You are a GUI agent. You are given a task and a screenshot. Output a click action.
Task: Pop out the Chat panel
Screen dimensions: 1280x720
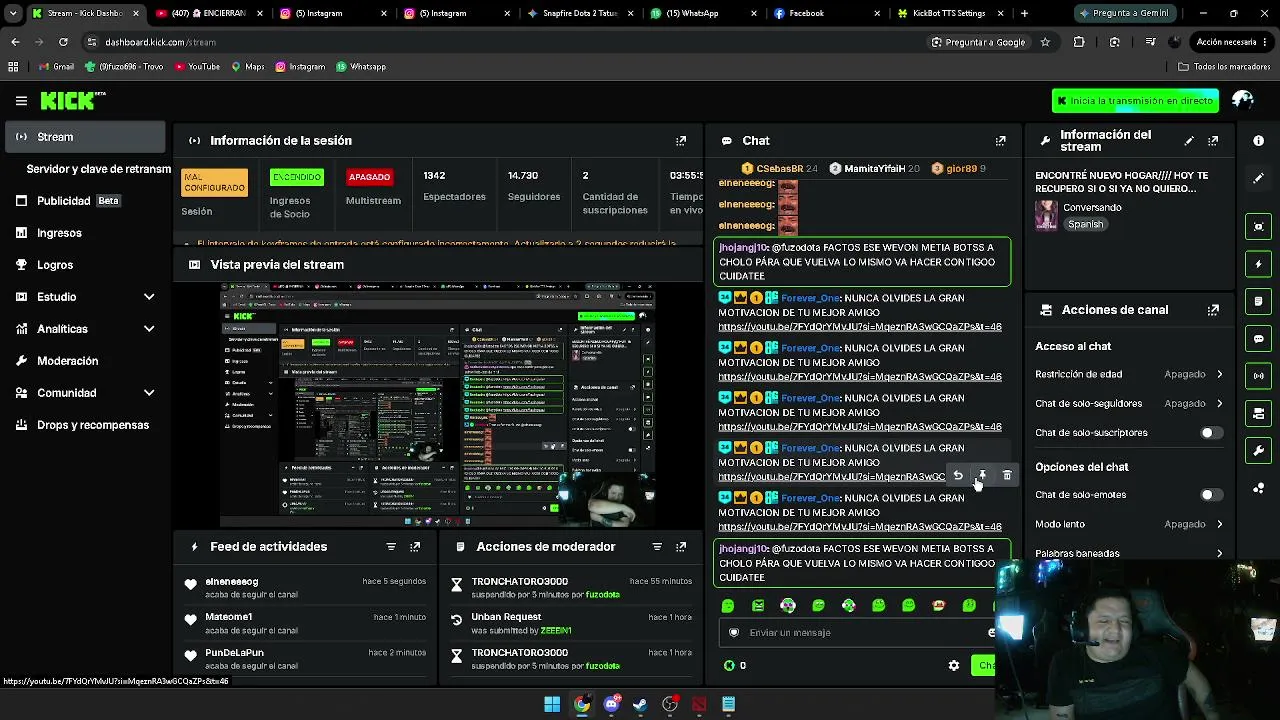click(x=1000, y=141)
